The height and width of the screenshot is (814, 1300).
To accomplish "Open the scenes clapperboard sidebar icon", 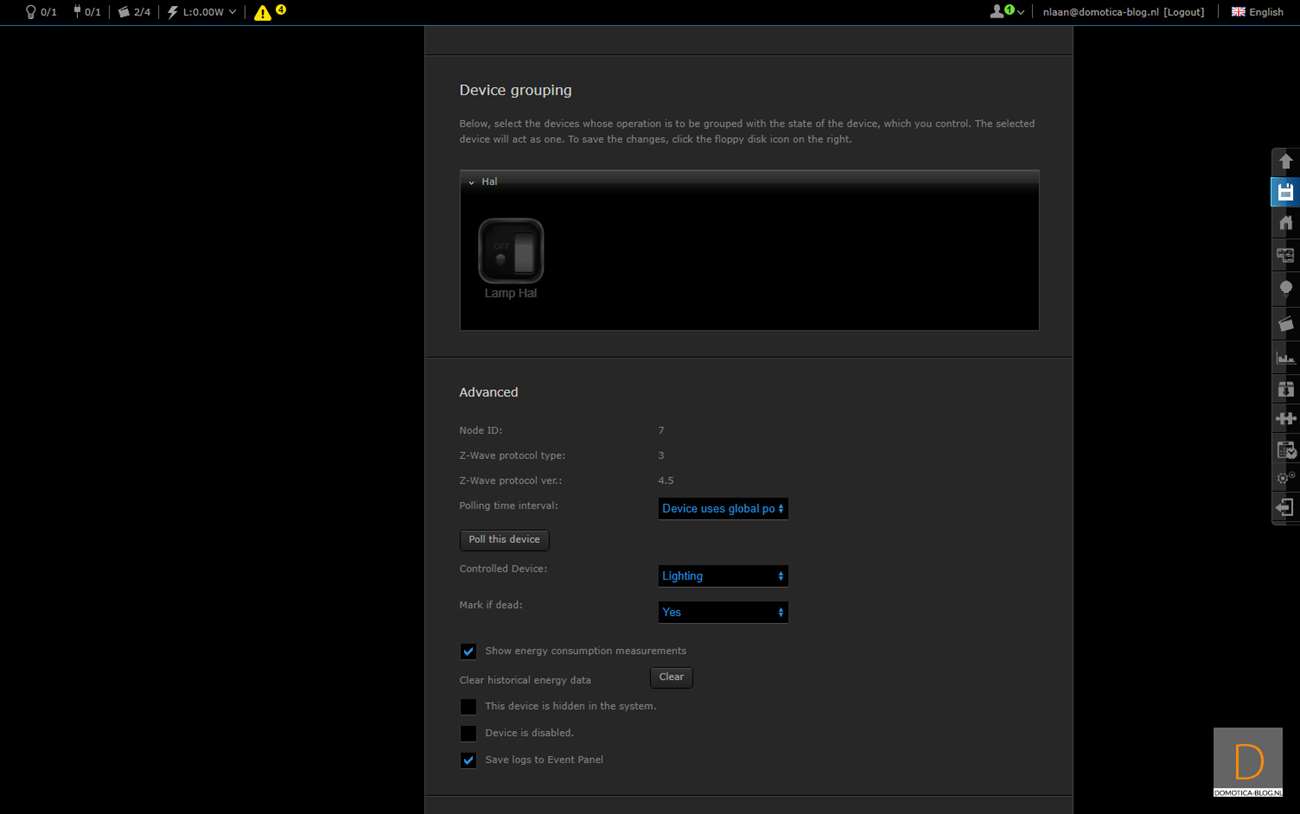I will point(1285,324).
